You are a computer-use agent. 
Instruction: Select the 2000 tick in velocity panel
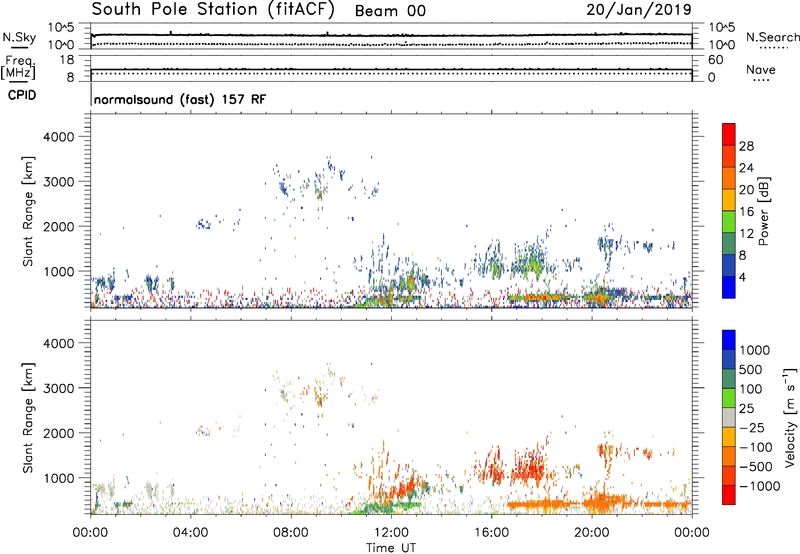click(x=58, y=433)
